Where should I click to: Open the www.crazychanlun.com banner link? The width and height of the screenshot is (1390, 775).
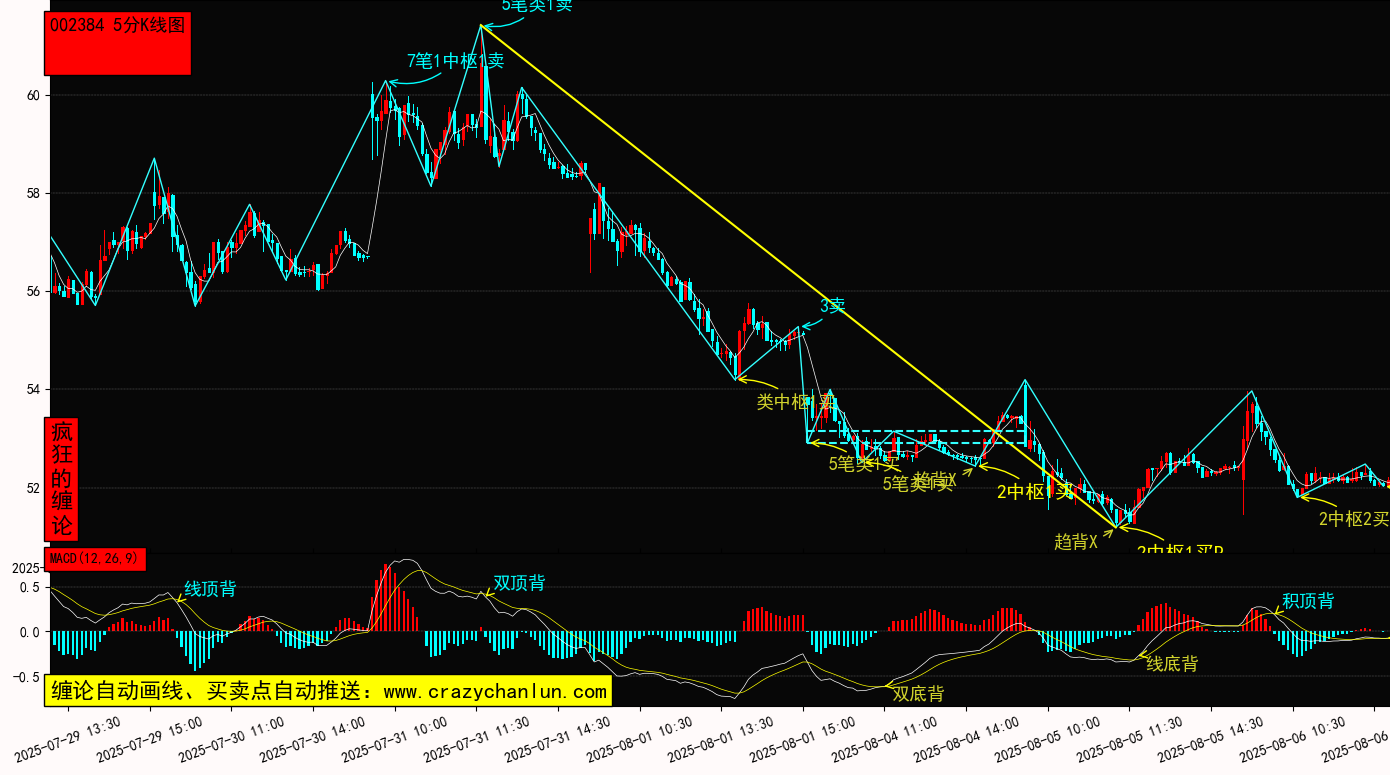click(328, 691)
